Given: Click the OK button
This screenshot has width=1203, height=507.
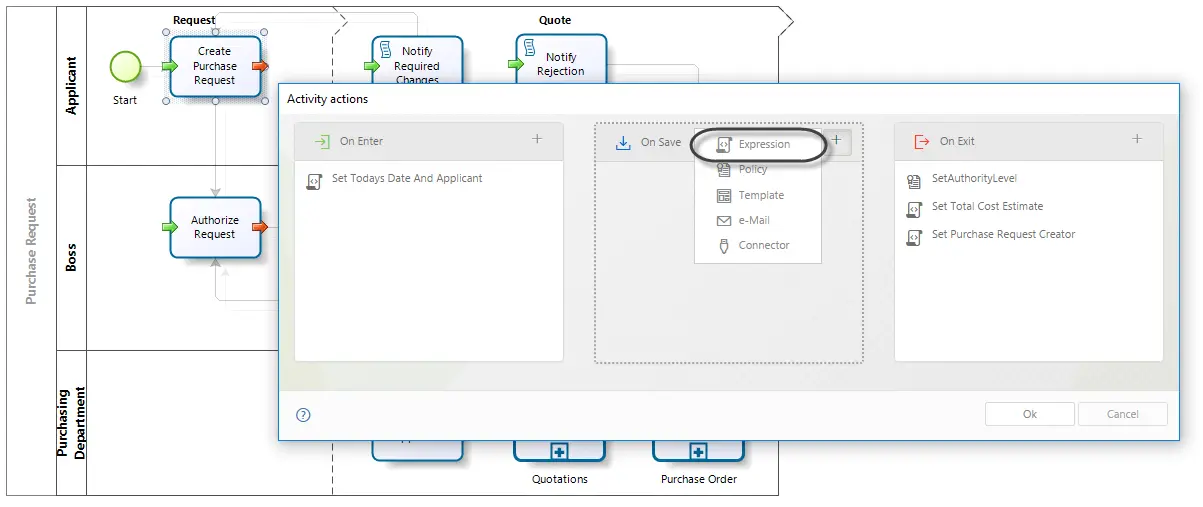Looking at the screenshot, I should pyautogui.click(x=1030, y=414).
